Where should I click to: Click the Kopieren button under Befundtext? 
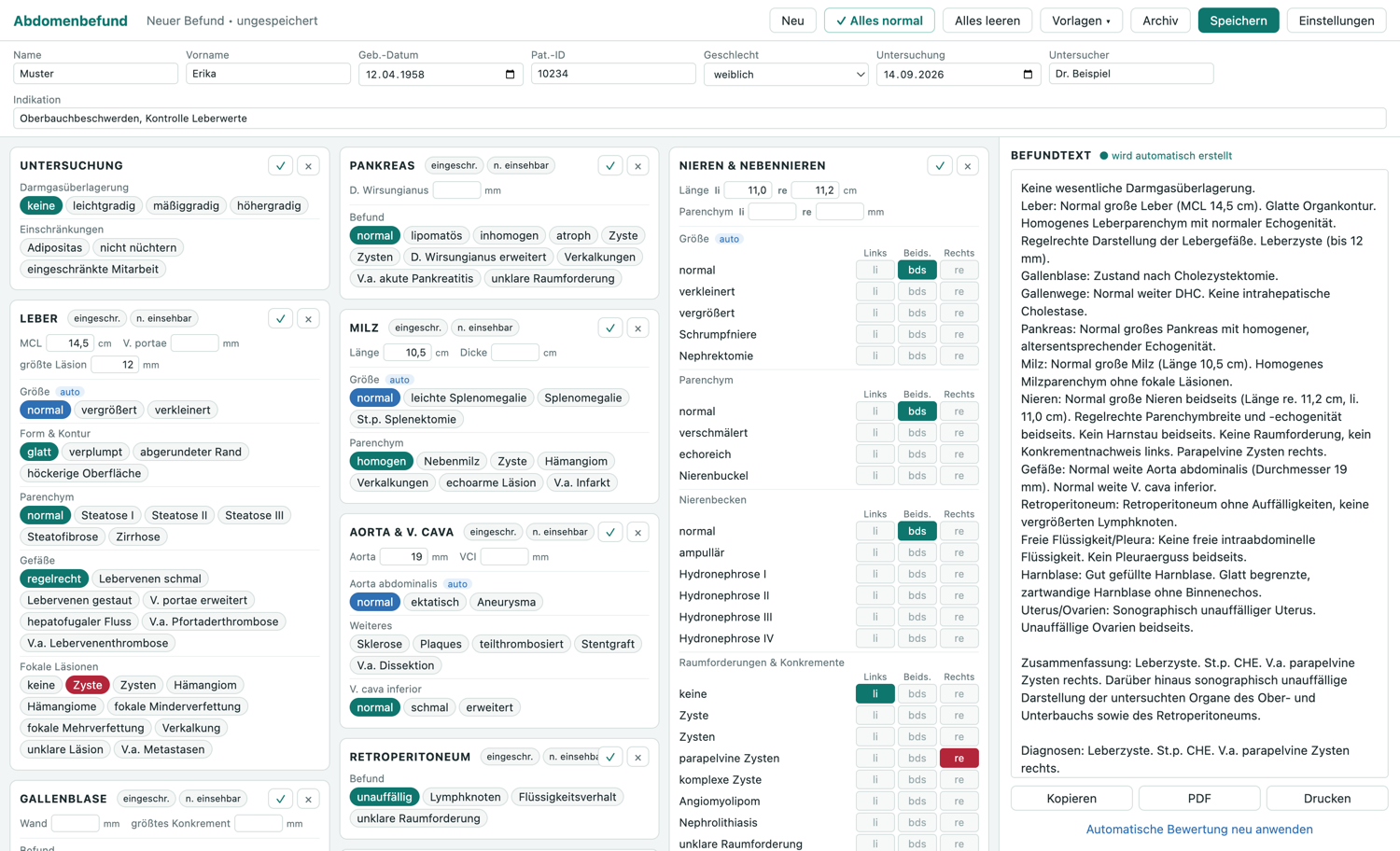click(1071, 799)
